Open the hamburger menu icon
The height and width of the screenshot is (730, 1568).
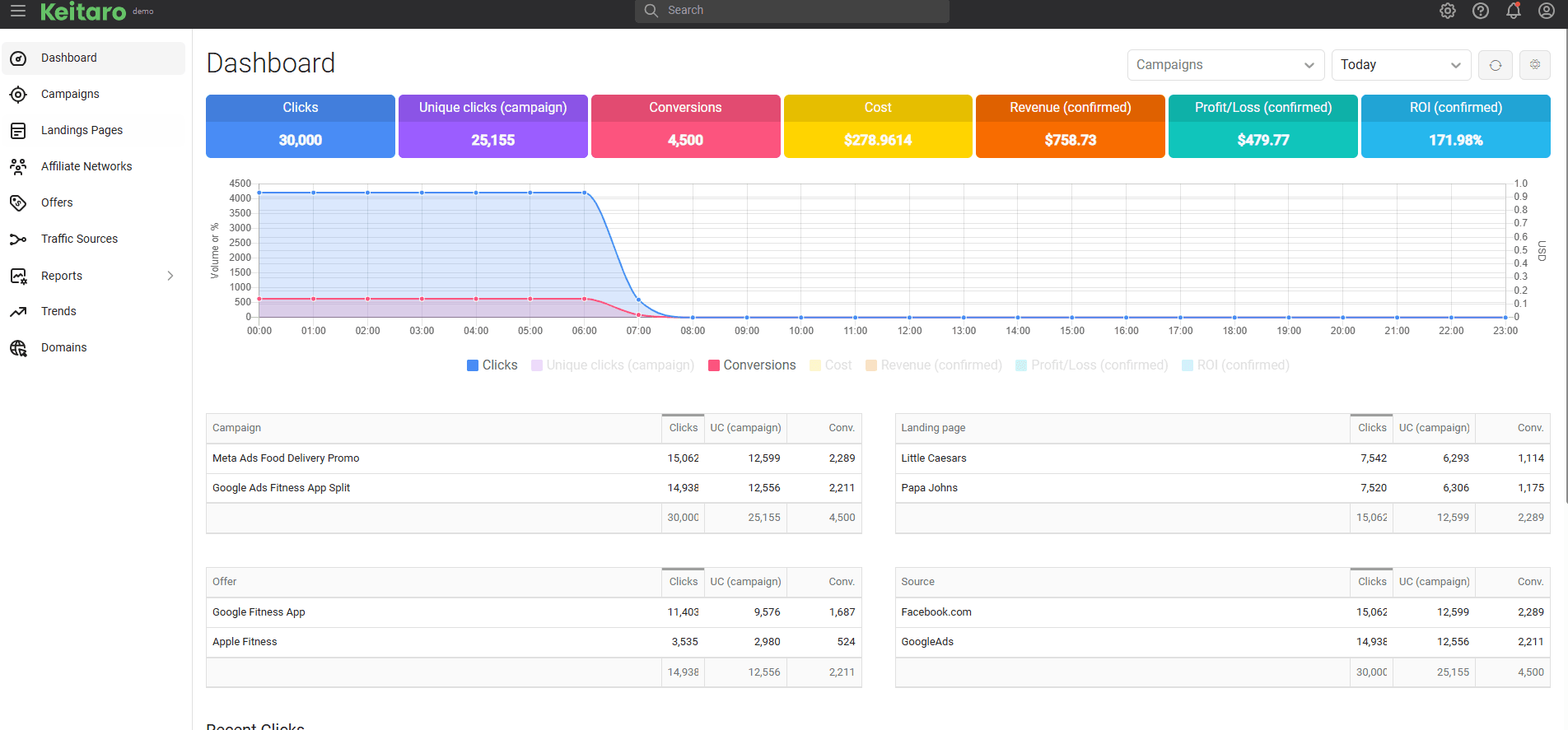(18, 11)
